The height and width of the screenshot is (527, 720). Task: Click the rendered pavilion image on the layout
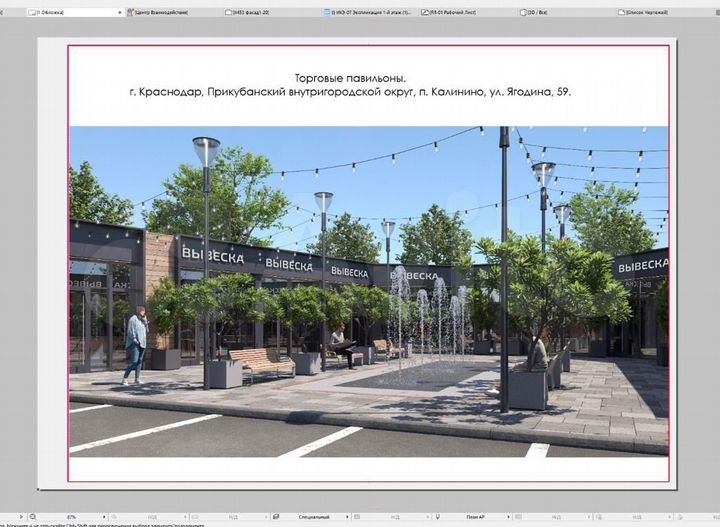point(369,292)
